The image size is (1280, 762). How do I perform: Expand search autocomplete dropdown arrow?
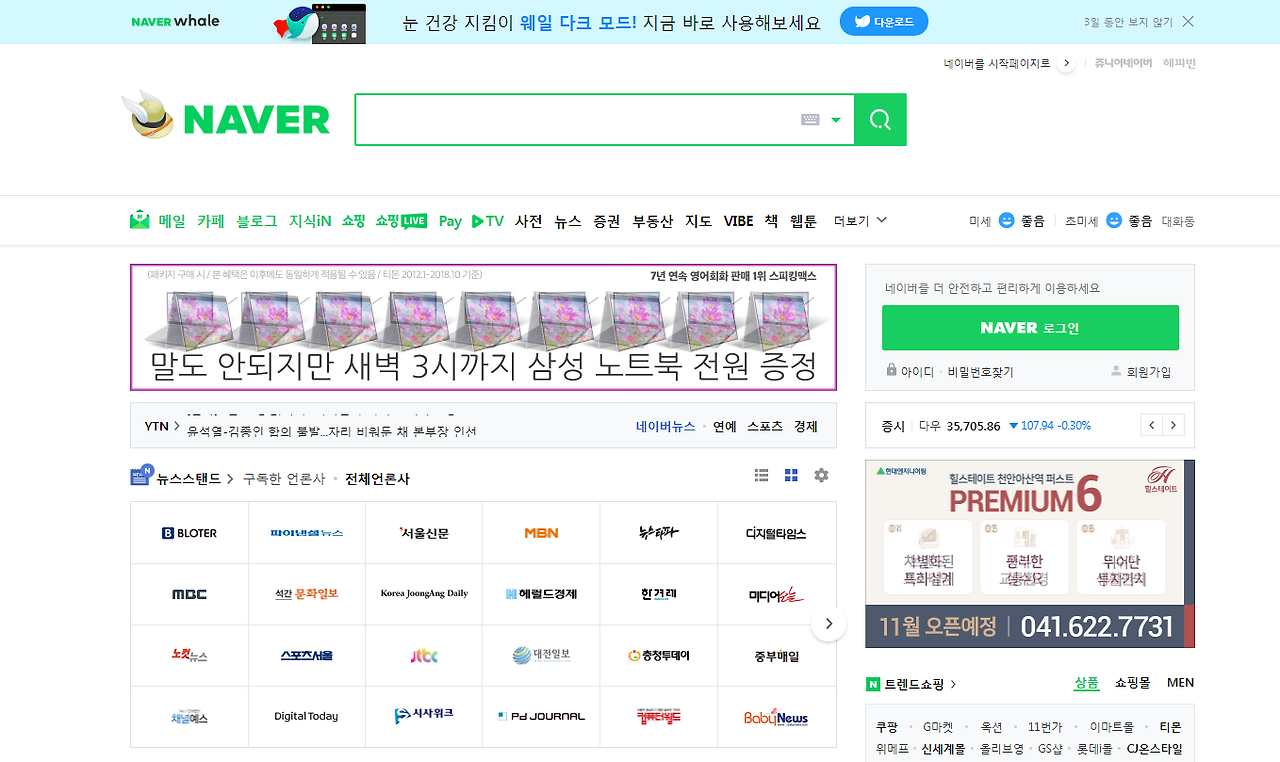[836, 120]
